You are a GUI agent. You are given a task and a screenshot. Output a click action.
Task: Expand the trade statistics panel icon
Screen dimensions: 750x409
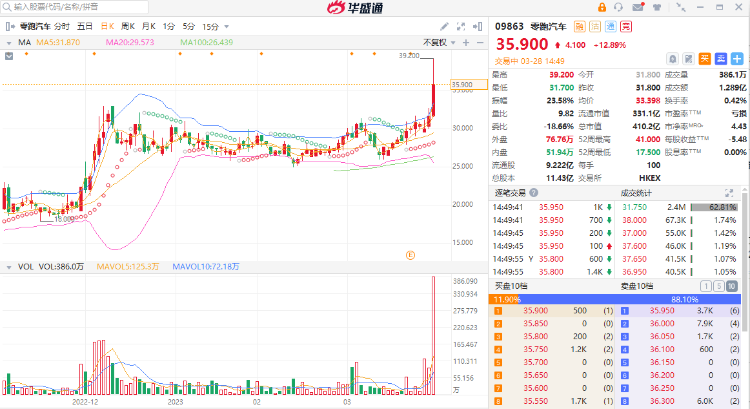point(729,193)
